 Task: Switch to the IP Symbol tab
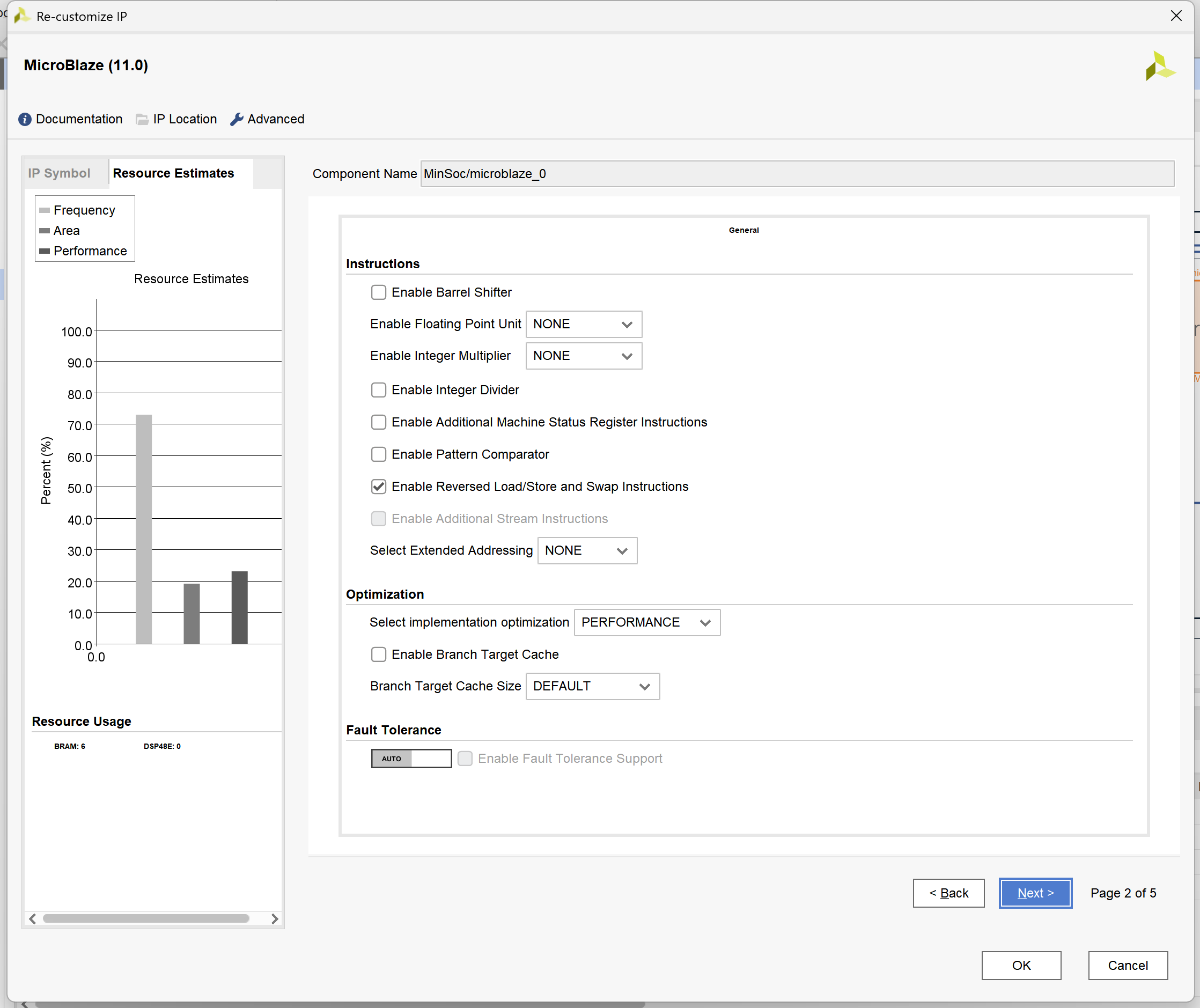[x=60, y=173]
